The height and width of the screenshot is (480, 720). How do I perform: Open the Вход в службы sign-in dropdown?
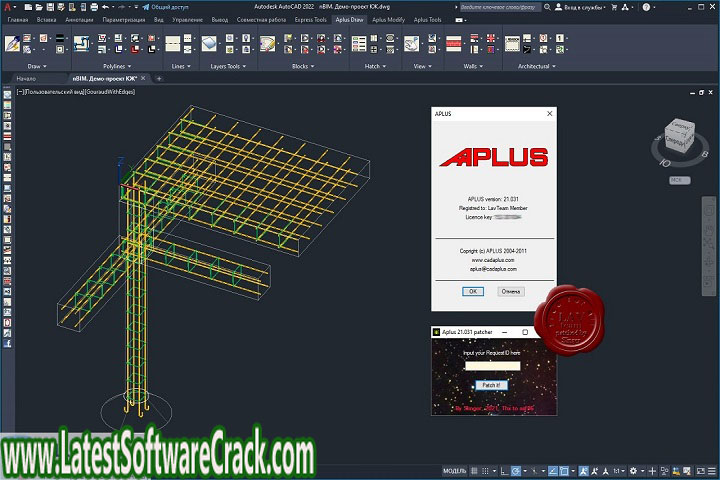click(x=581, y=7)
